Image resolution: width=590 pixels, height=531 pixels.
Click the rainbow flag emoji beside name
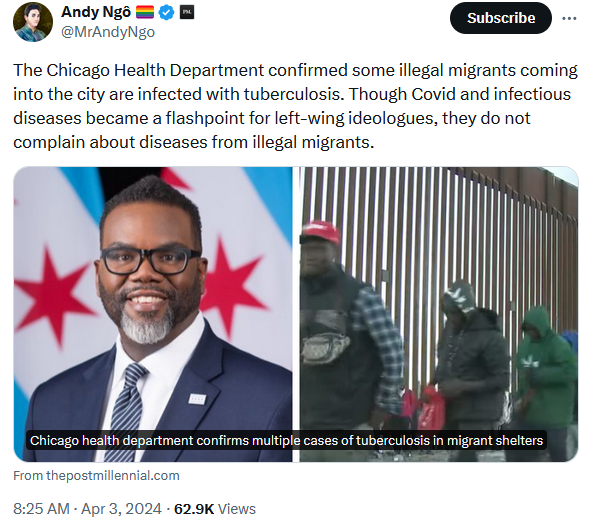[145, 12]
